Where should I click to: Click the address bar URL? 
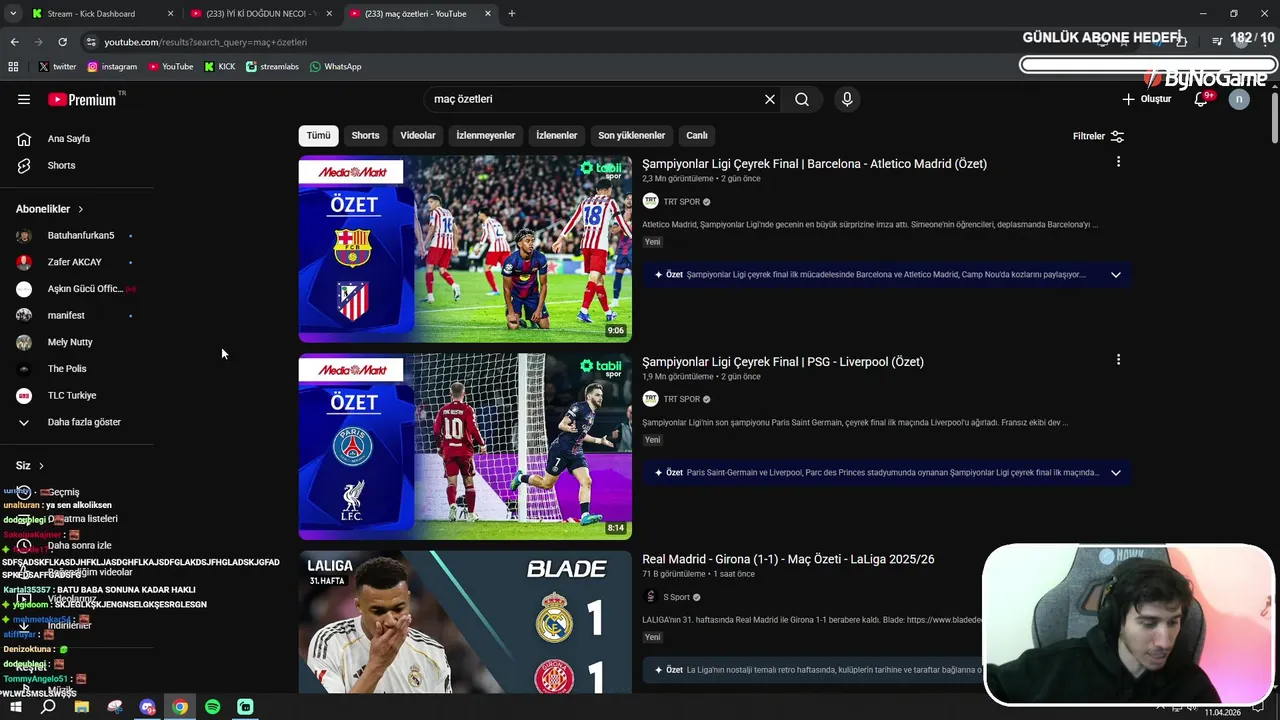click(x=205, y=42)
